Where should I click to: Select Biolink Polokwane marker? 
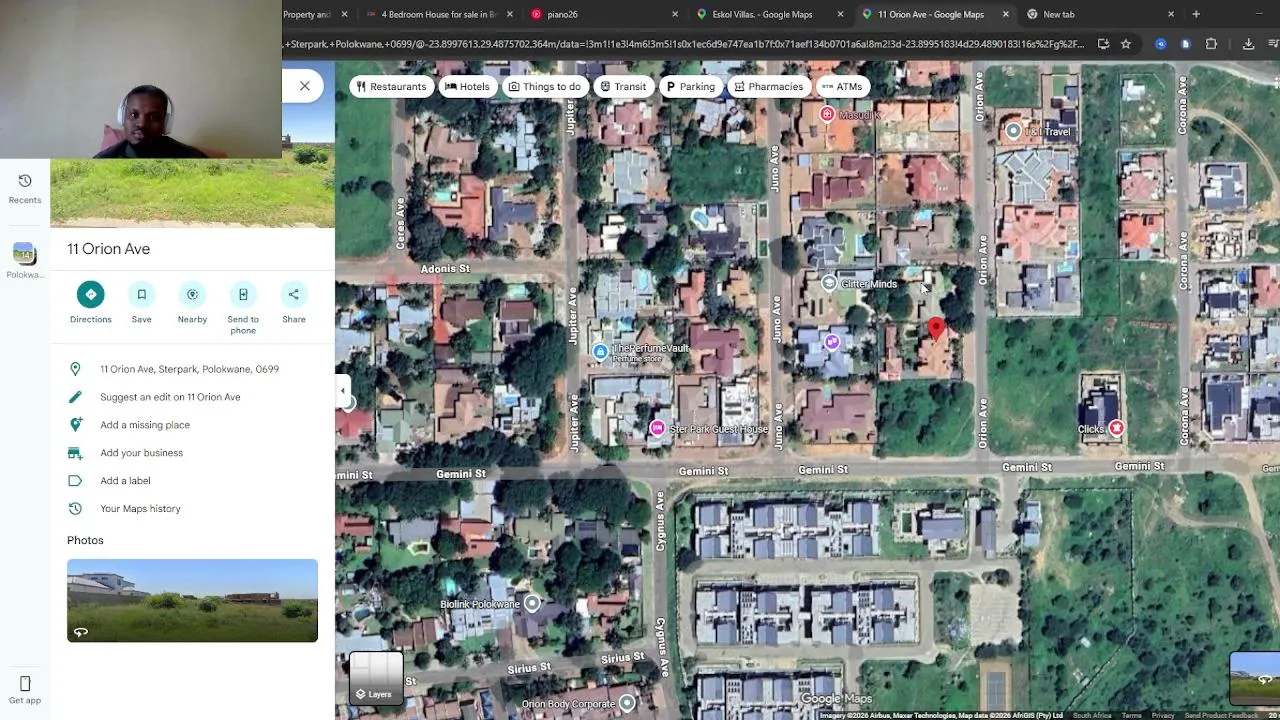(x=532, y=603)
